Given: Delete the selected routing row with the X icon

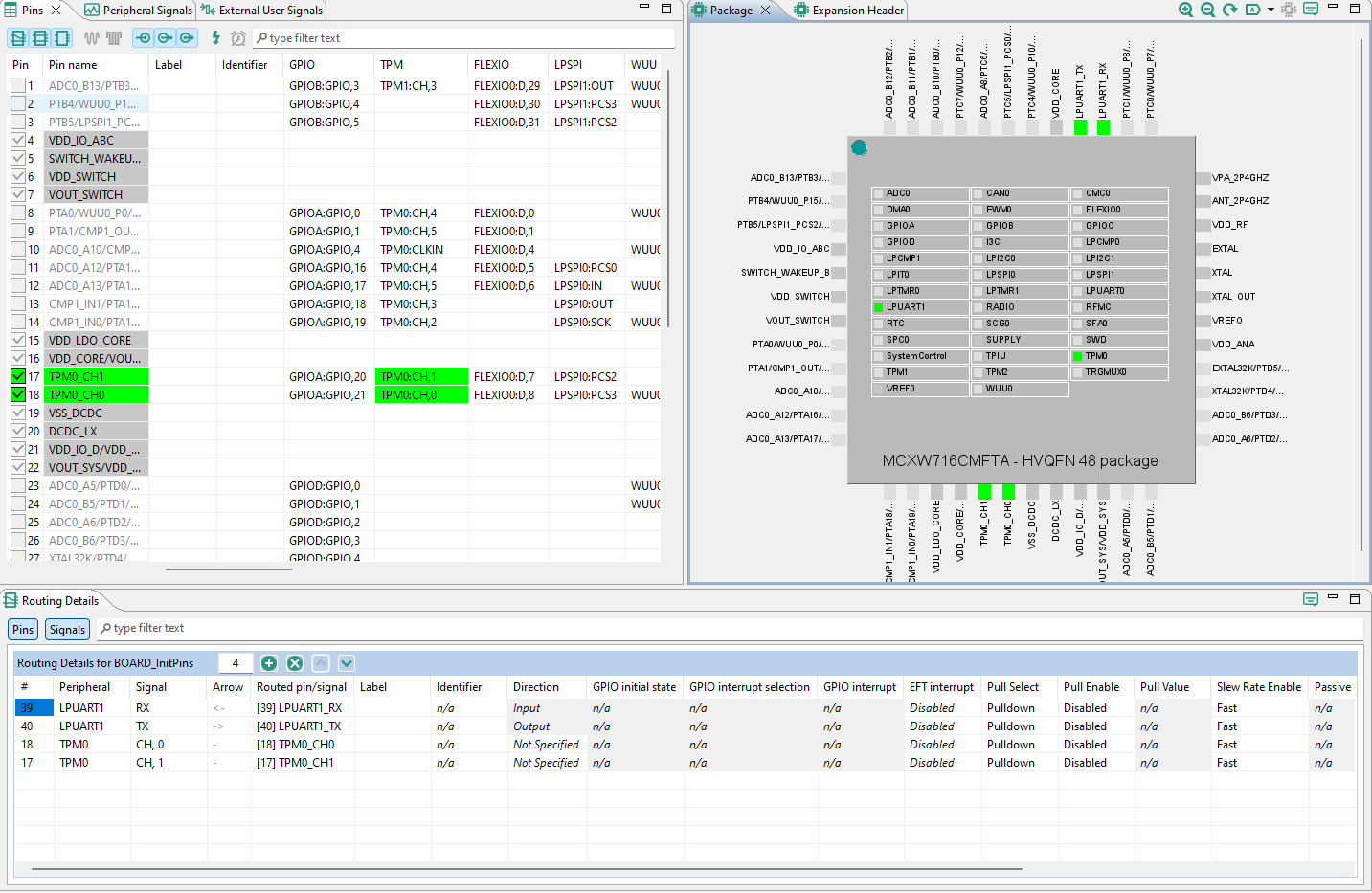Looking at the screenshot, I should [295, 663].
